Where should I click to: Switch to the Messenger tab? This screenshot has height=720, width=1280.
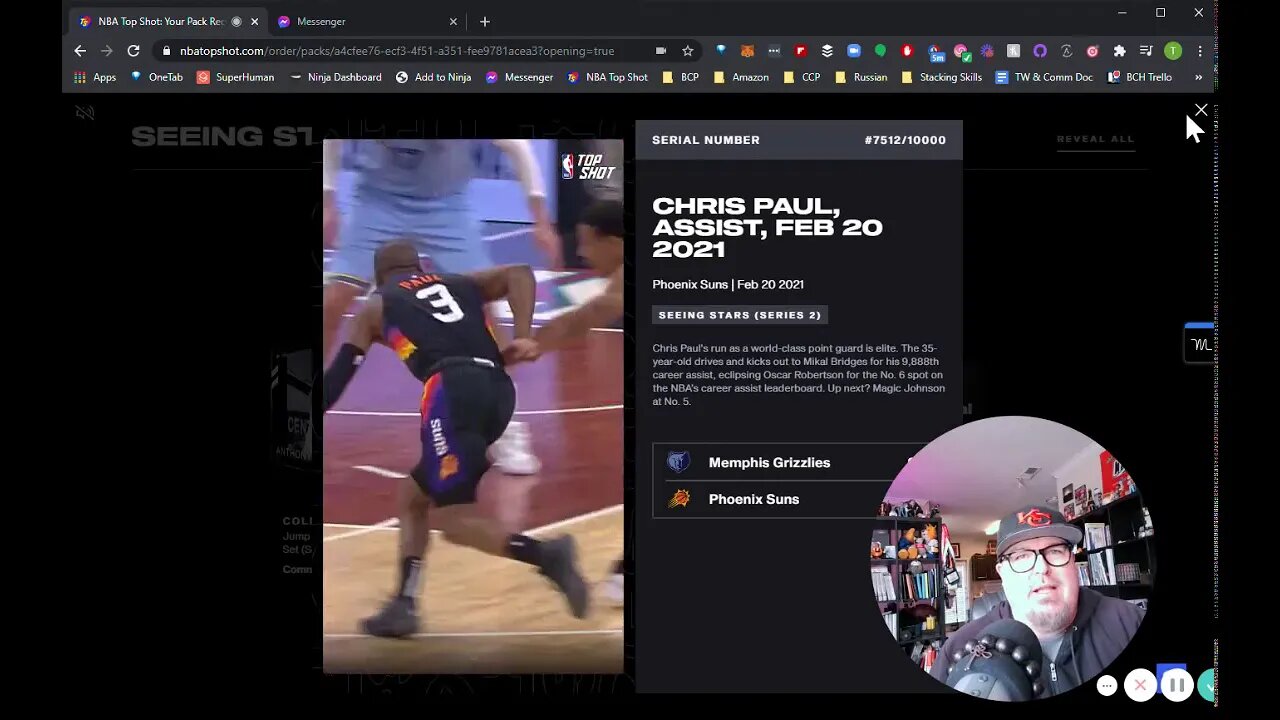pyautogui.click(x=368, y=21)
